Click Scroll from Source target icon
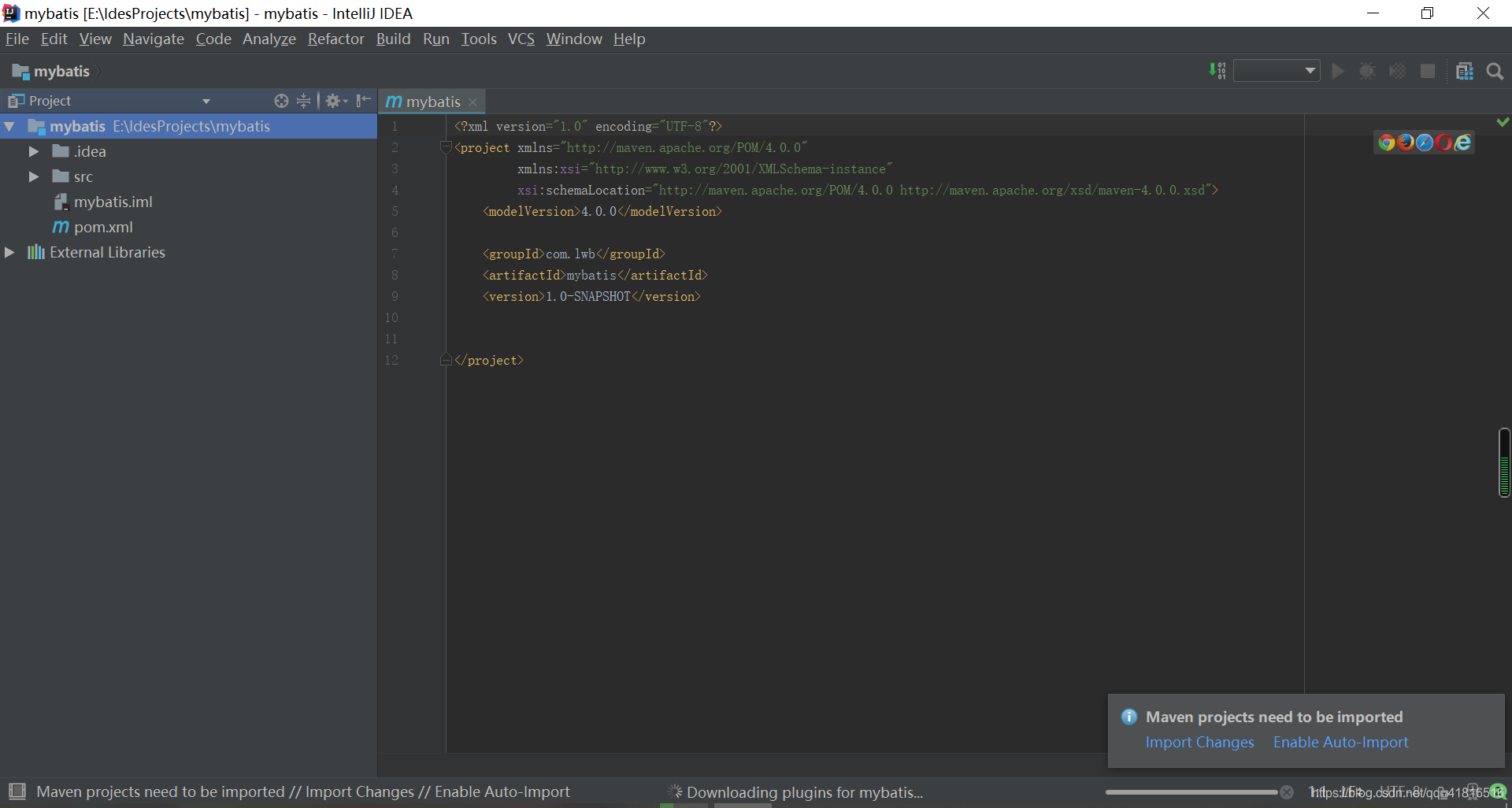Viewport: 1512px width, 808px height. click(x=281, y=101)
